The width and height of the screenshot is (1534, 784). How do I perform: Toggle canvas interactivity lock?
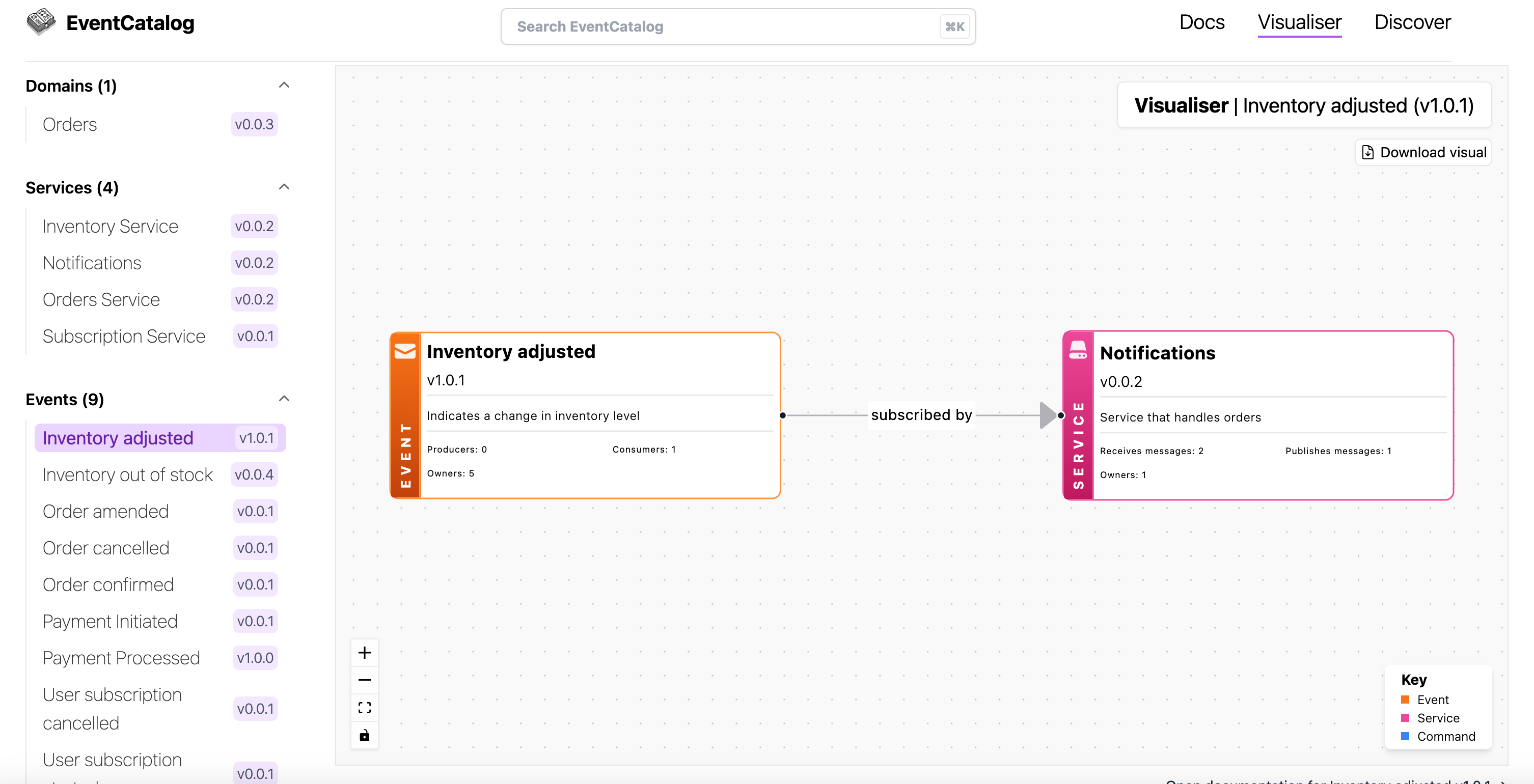click(365, 735)
